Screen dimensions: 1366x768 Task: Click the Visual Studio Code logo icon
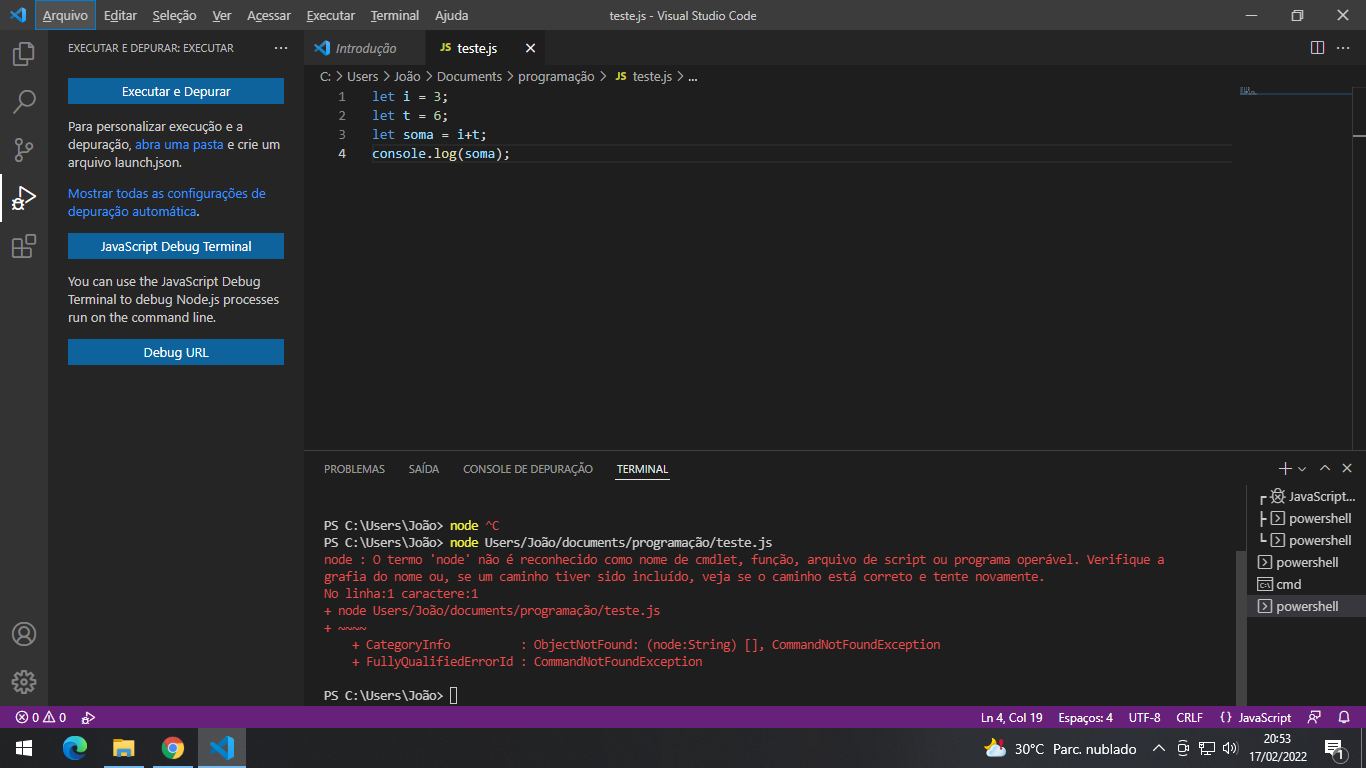pyautogui.click(x=17, y=15)
